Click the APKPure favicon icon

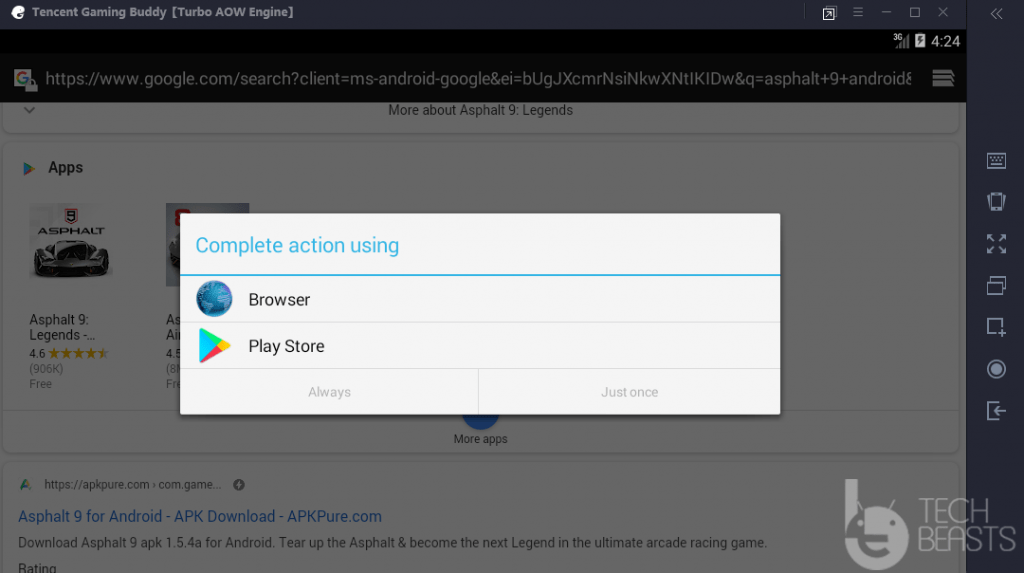pyautogui.click(x=25, y=485)
